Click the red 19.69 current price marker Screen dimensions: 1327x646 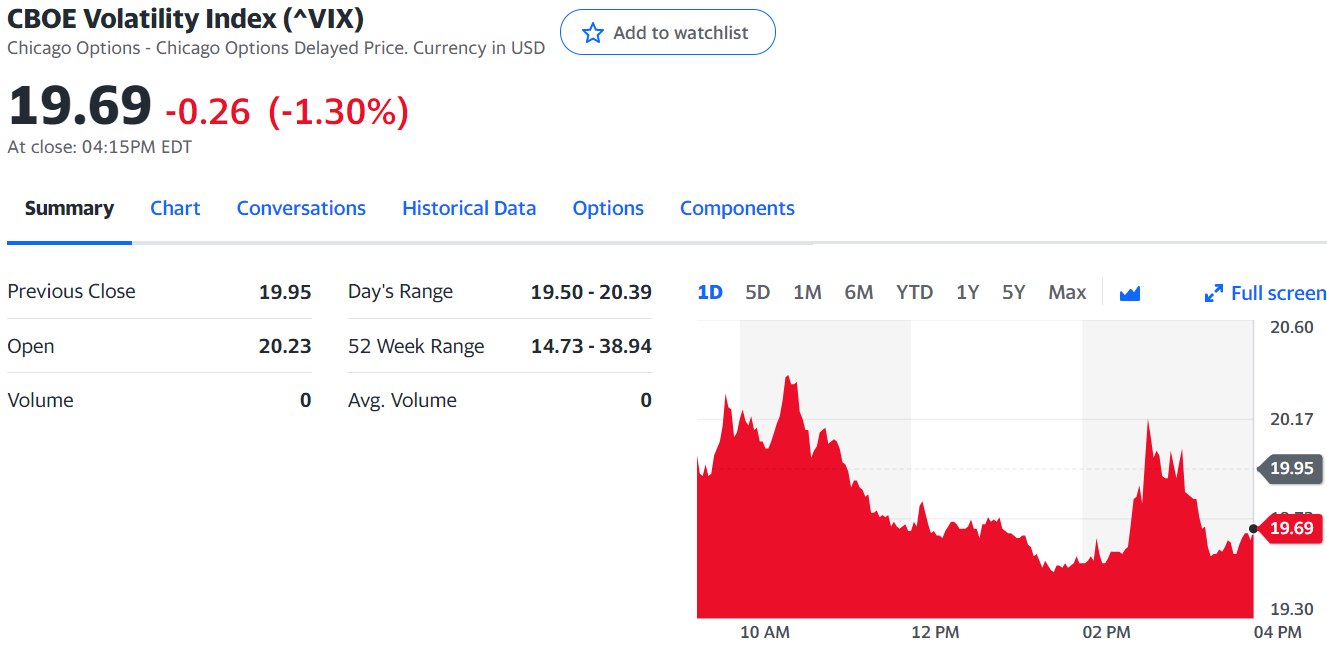click(1290, 528)
